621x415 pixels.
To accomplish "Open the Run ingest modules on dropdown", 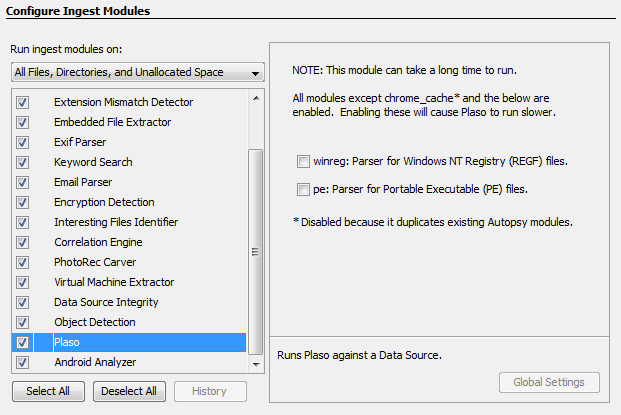I will [x=137, y=72].
